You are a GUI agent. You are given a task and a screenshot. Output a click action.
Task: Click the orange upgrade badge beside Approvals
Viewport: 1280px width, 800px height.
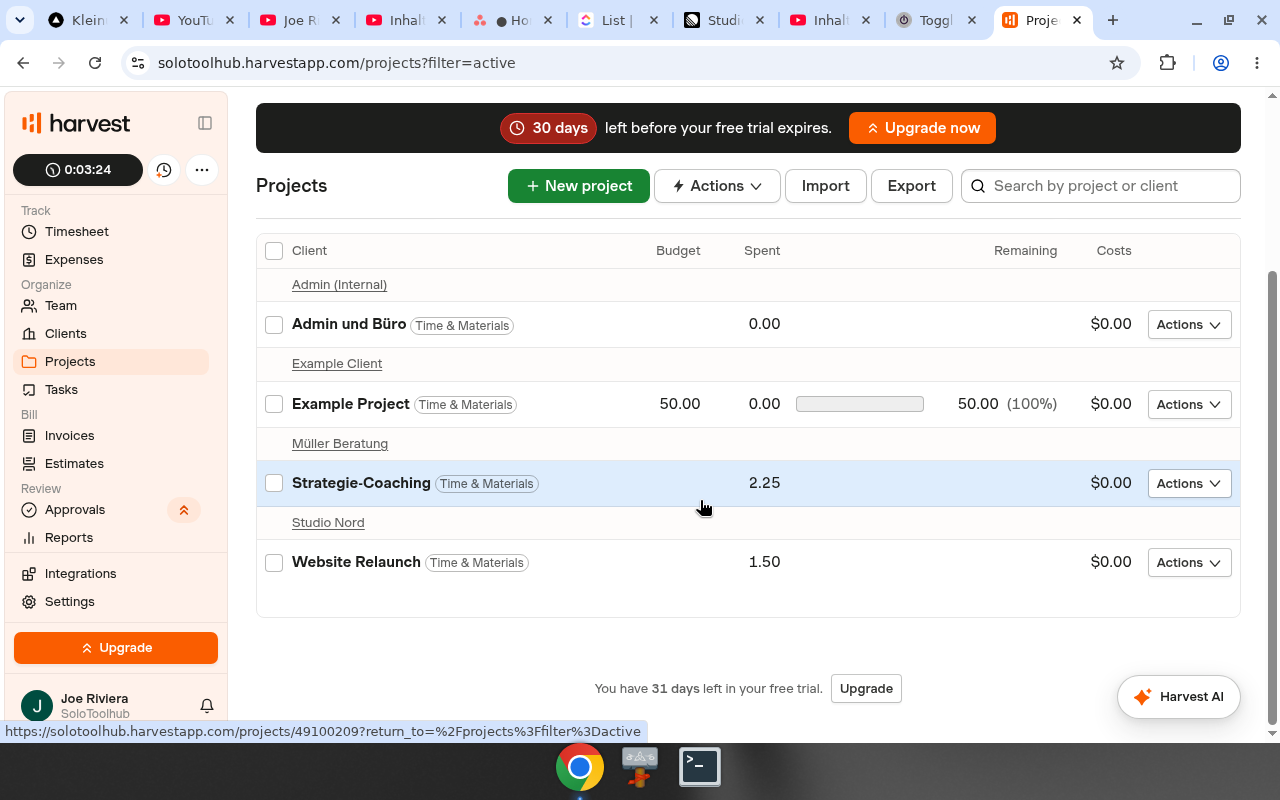[184, 510]
